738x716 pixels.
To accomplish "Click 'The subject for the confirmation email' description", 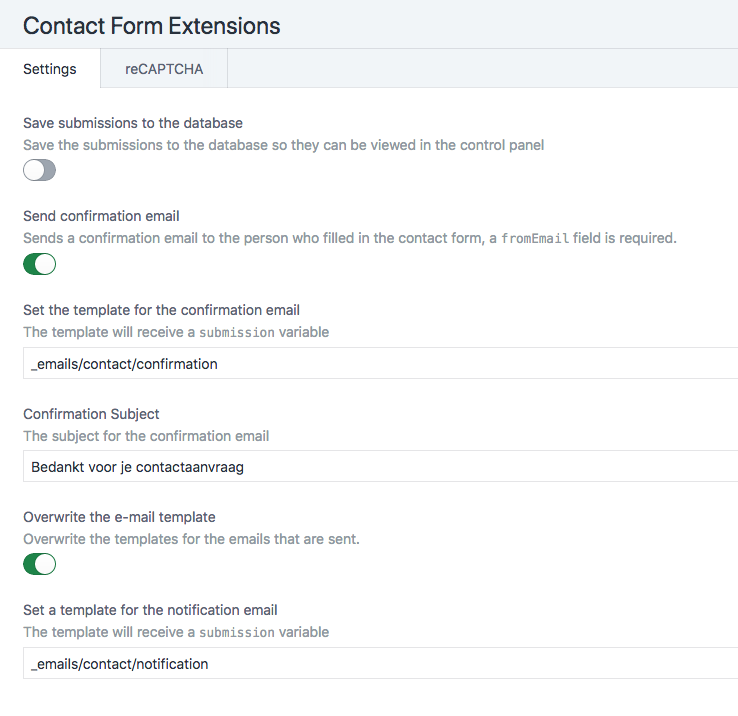I will pos(146,436).
